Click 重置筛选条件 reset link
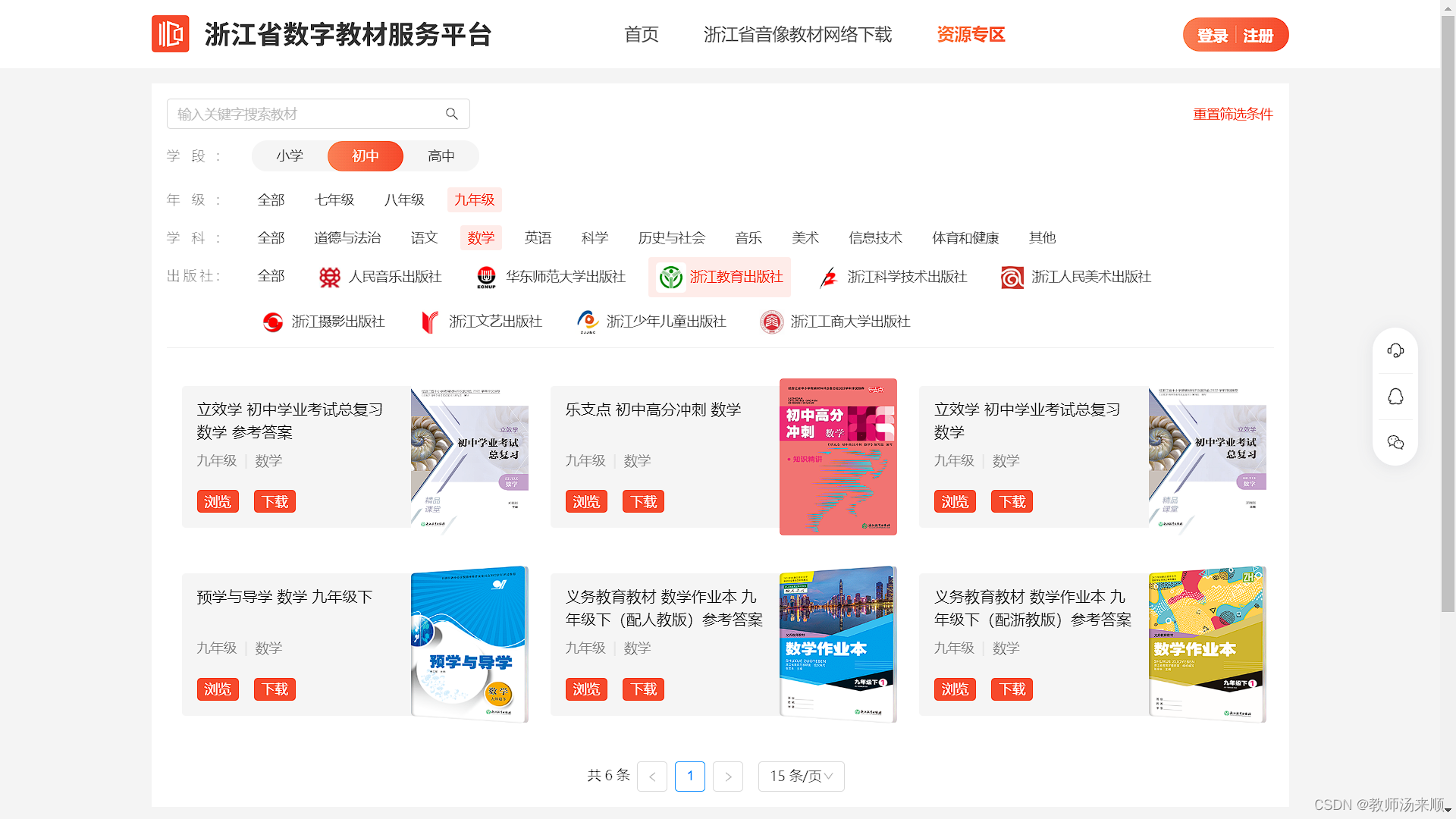Screen dimensions: 1456x819 coord(1232,115)
